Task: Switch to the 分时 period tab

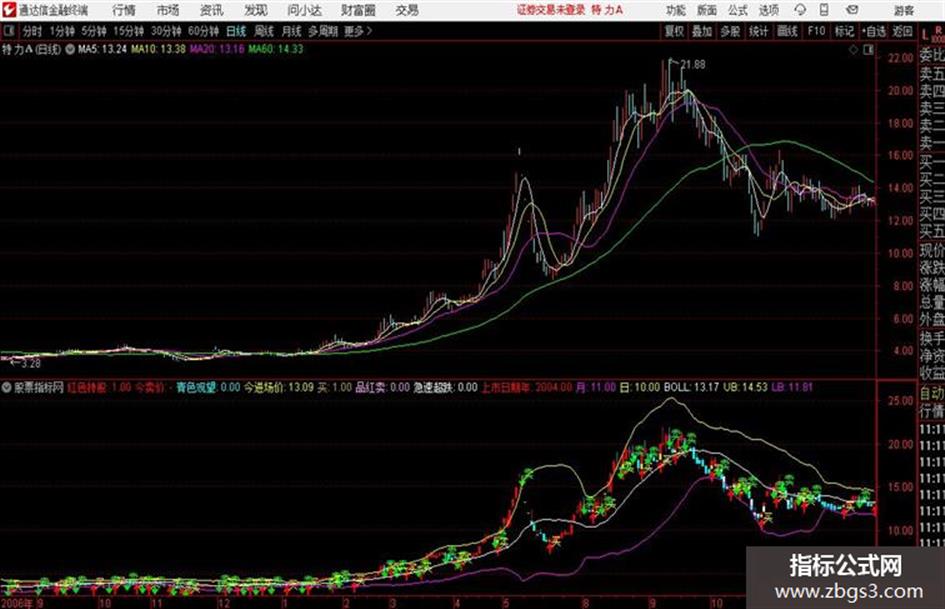Action: pyautogui.click(x=32, y=31)
